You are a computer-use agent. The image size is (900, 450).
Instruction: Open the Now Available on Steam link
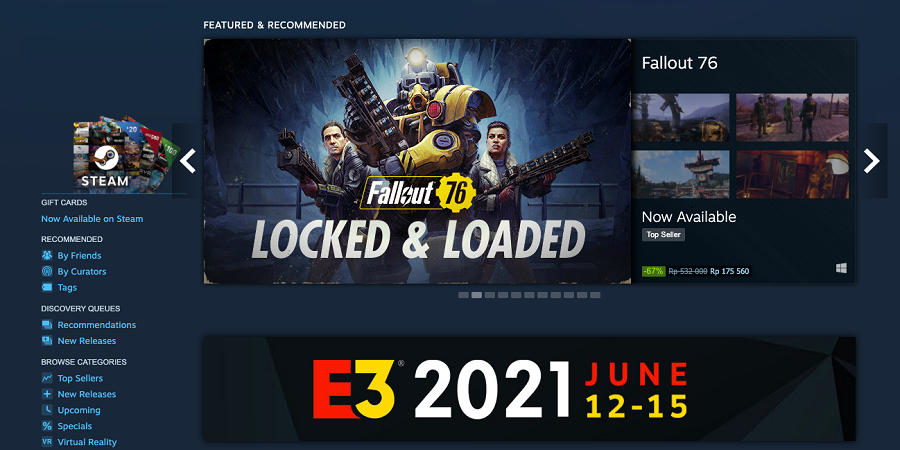[92, 219]
